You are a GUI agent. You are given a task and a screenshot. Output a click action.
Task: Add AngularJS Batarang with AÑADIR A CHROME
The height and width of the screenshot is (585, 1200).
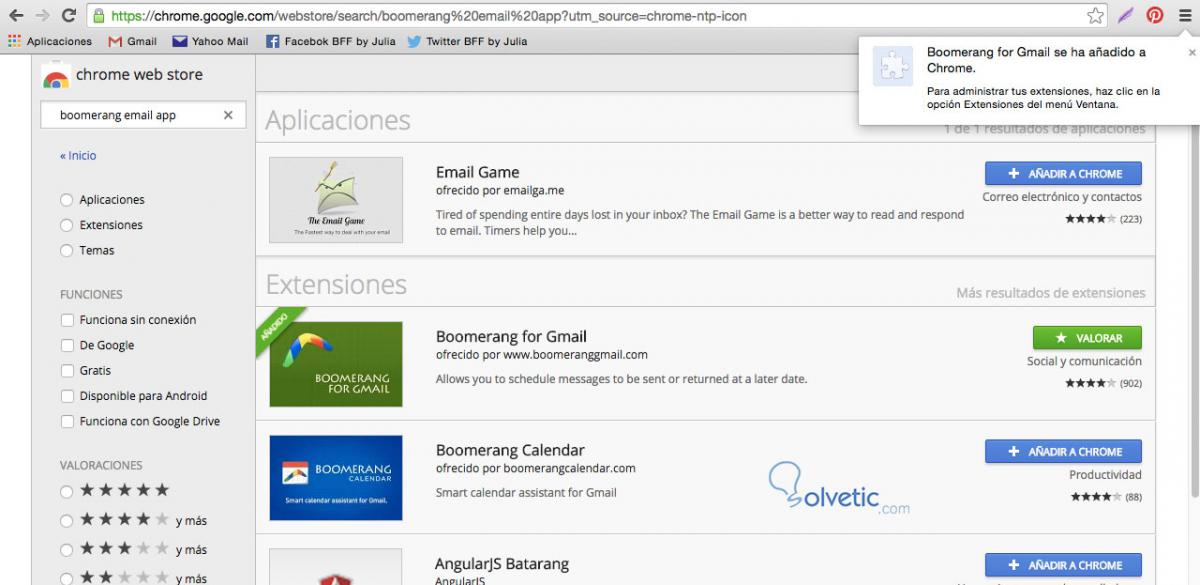coord(1063,565)
